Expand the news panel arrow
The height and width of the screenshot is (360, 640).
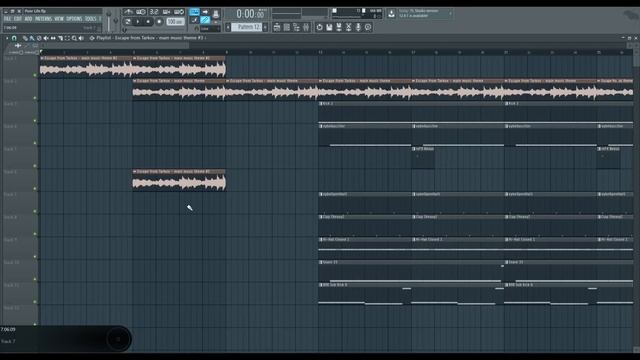coord(451,13)
